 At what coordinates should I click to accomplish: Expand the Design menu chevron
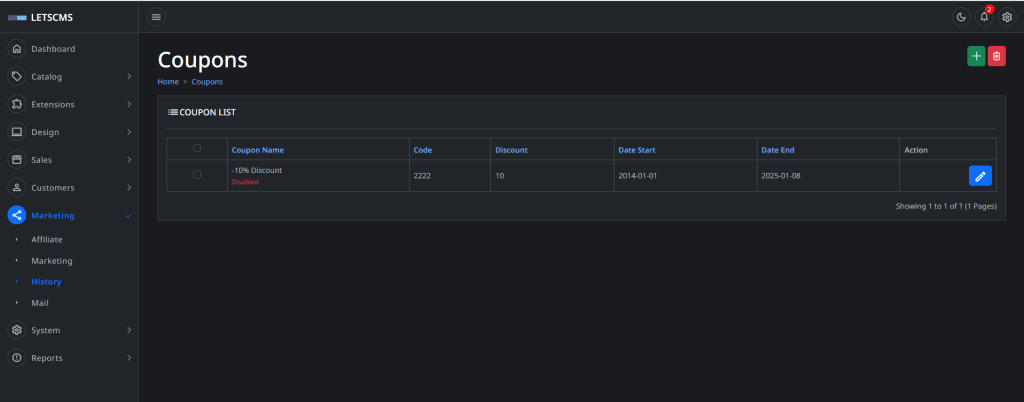tap(129, 132)
